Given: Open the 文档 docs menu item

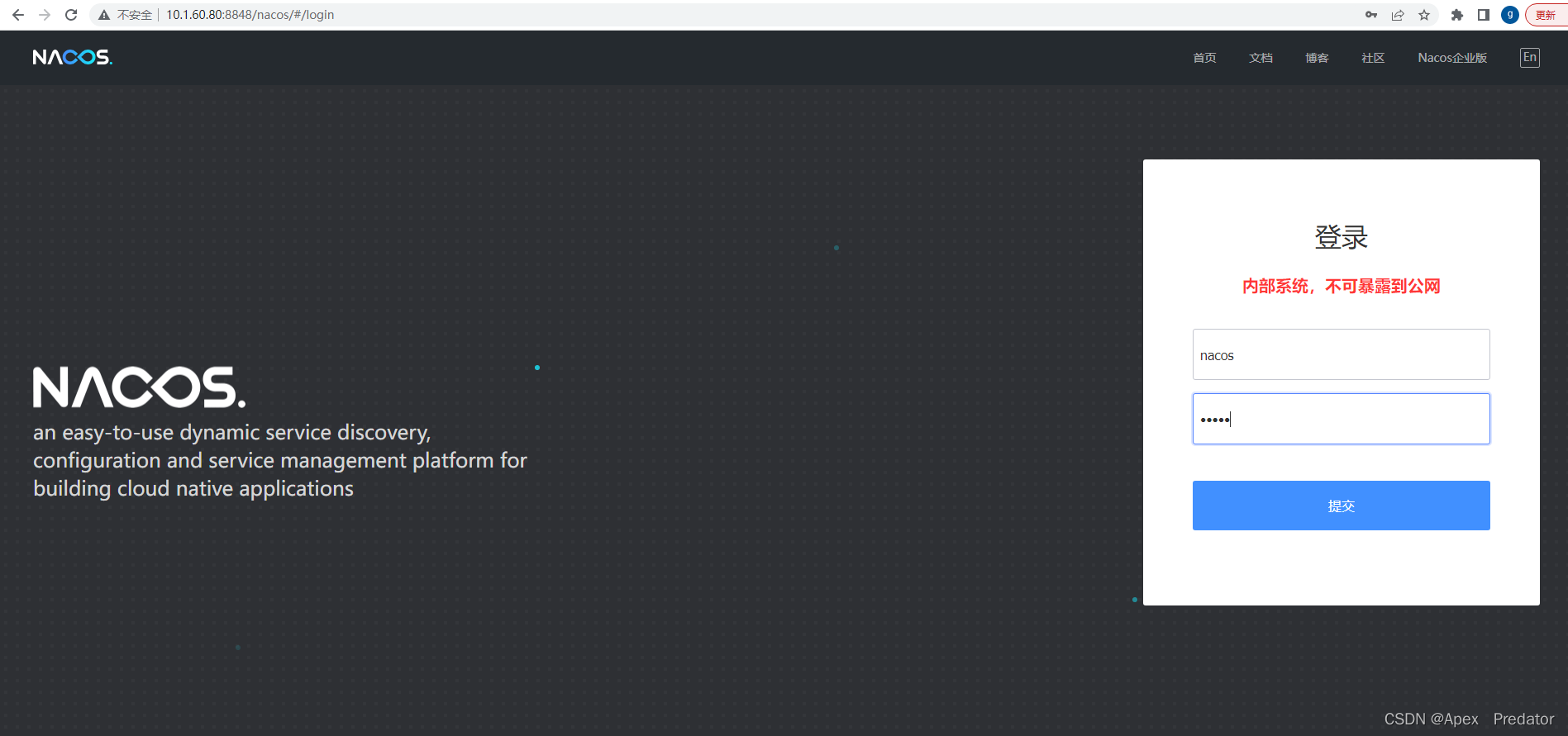Looking at the screenshot, I should pos(1261,58).
